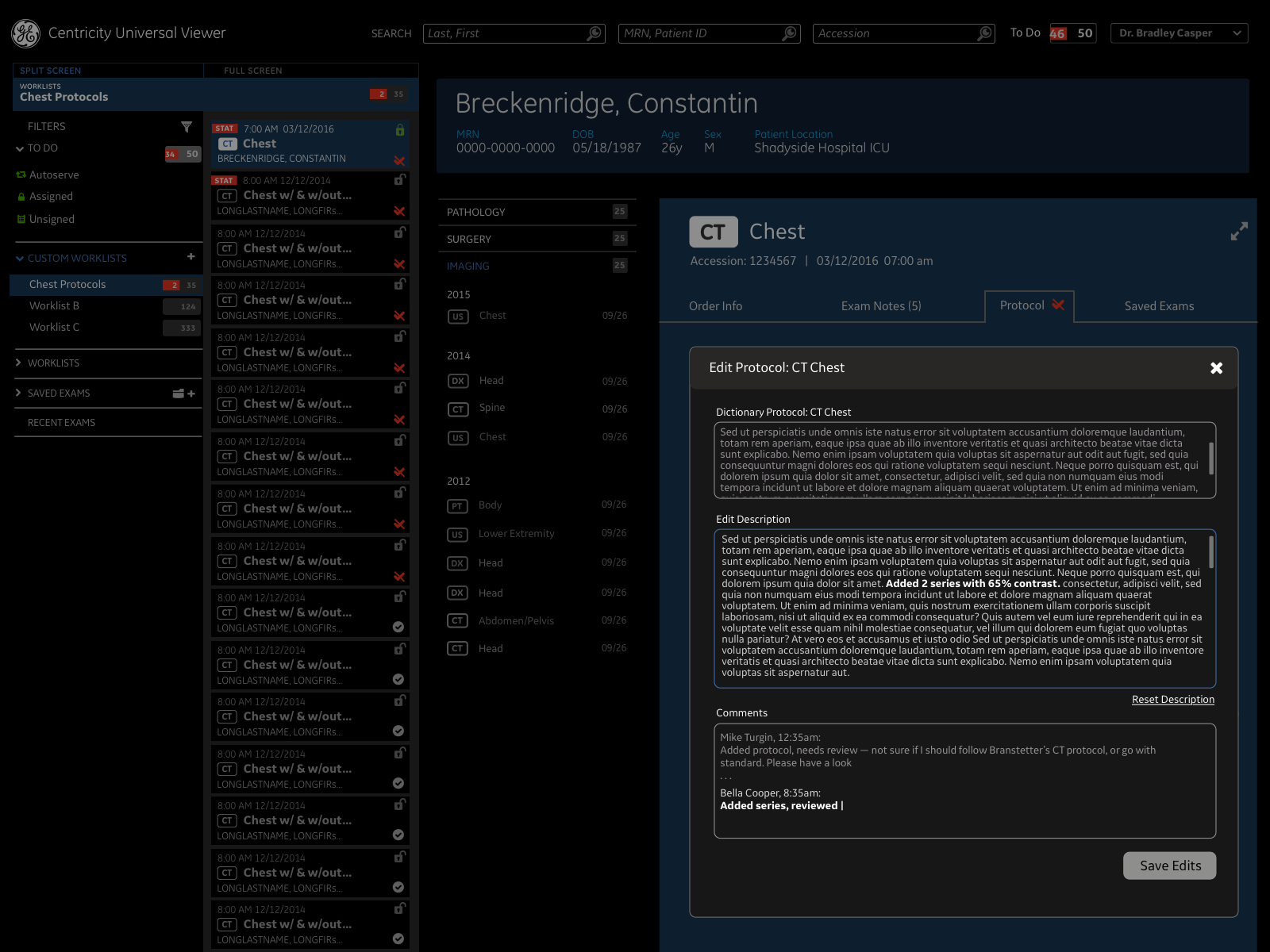This screenshot has width=1270, height=952.
Task: Open the 2014 Head DX exam
Action: [x=537, y=381]
